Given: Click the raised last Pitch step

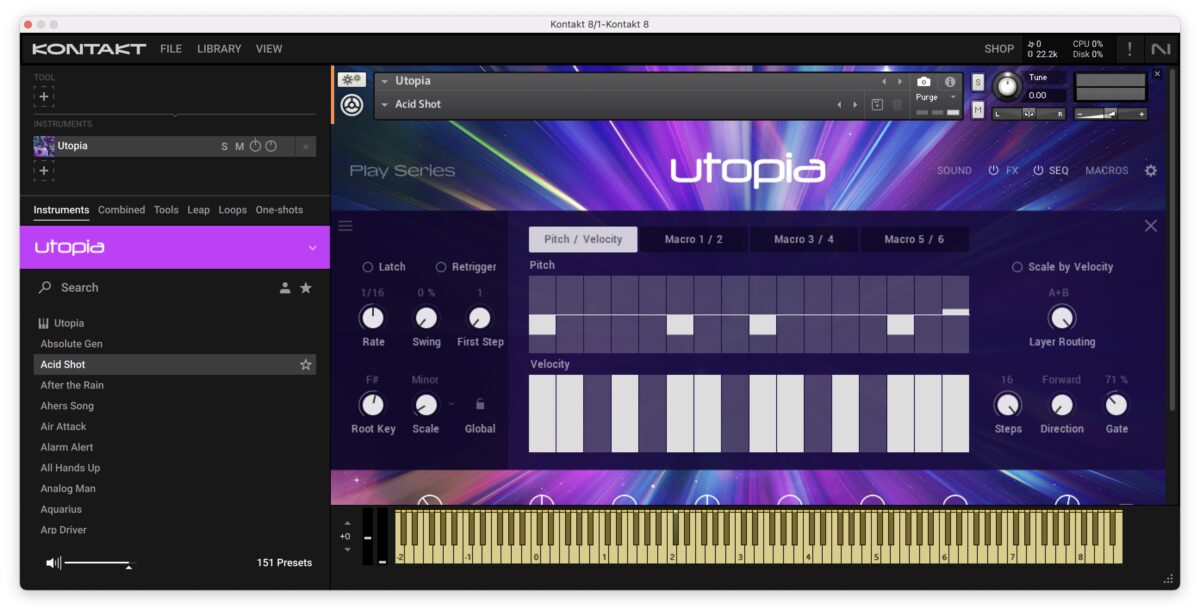Looking at the screenshot, I should coord(955,312).
